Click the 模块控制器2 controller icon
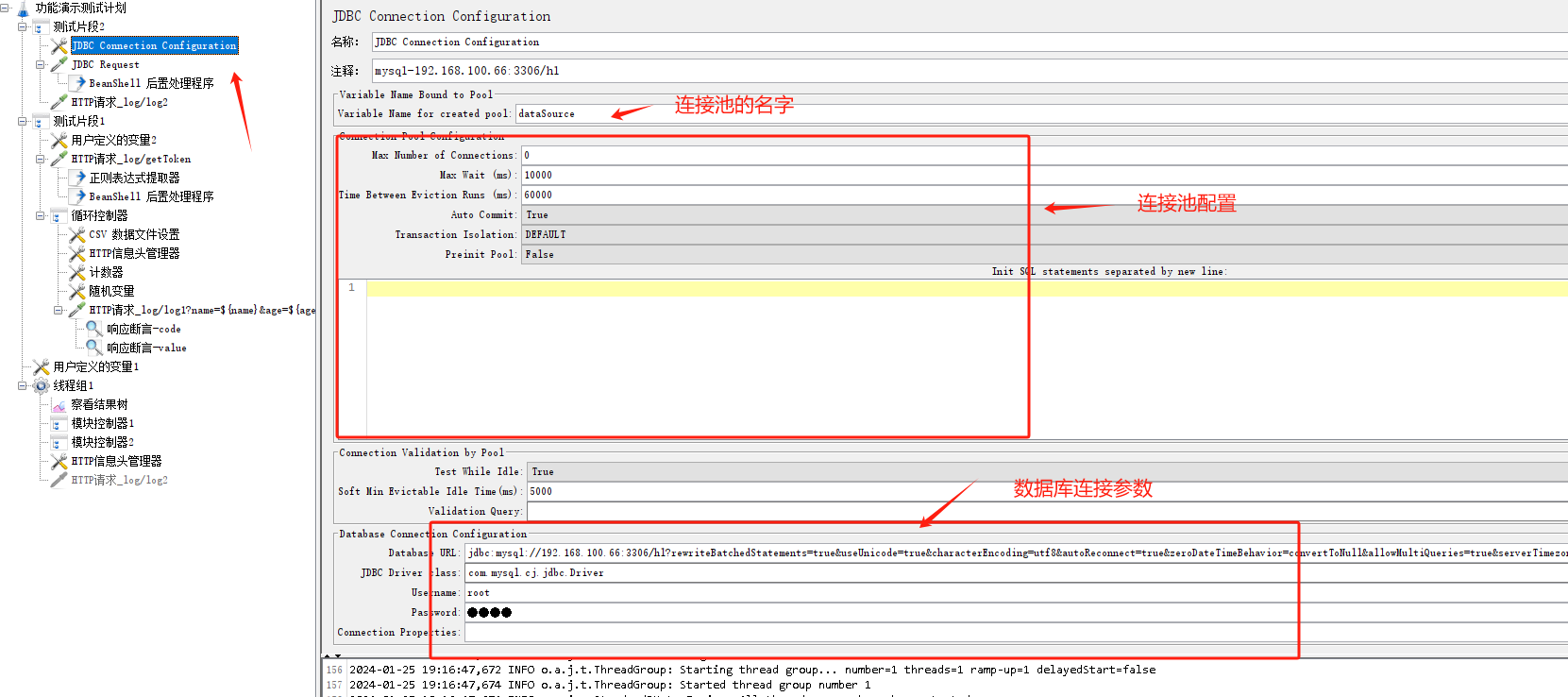This screenshot has height=697, width=1568. point(59,442)
